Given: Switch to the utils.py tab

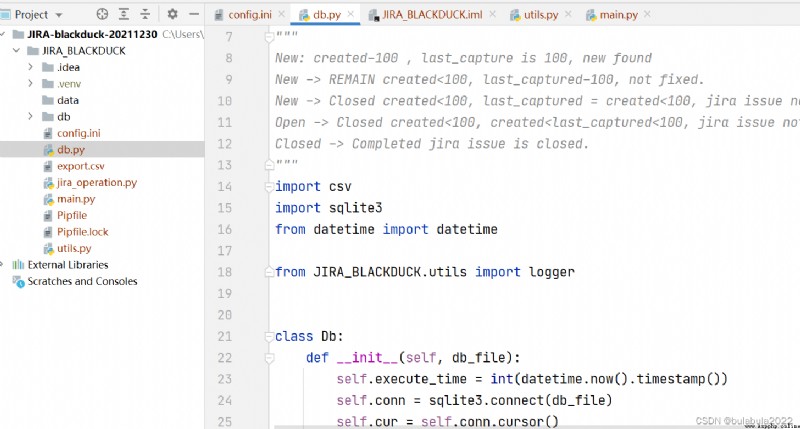Looking at the screenshot, I should pyautogui.click(x=541, y=15).
